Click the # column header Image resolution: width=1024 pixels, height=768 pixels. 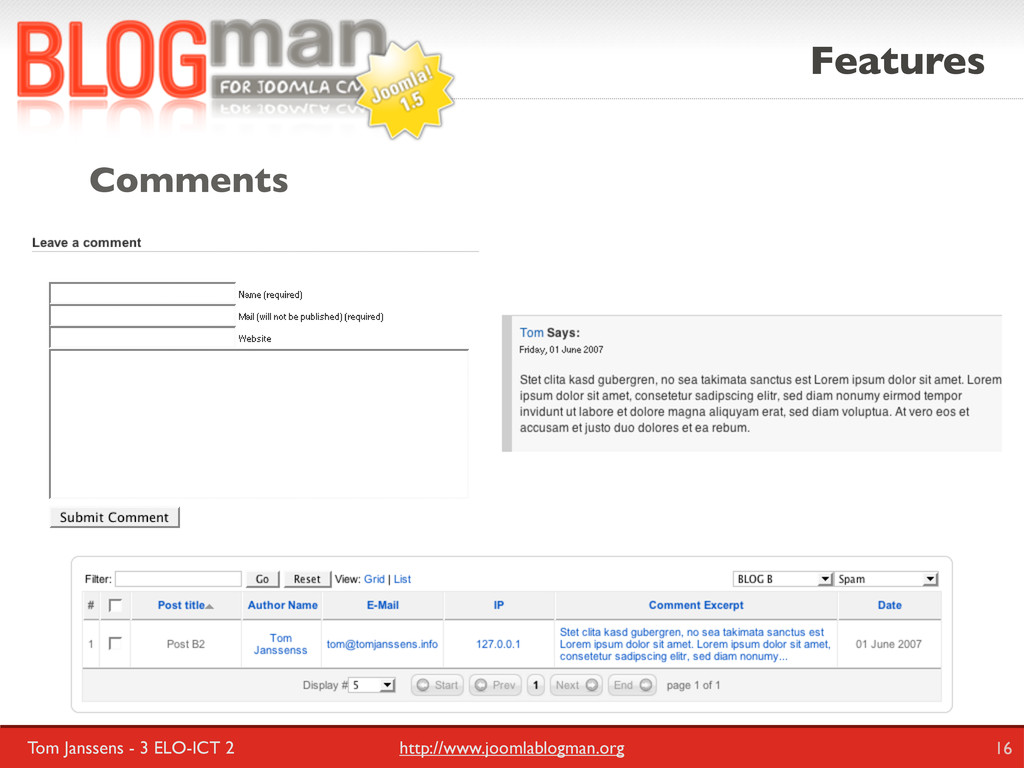(x=91, y=605)
